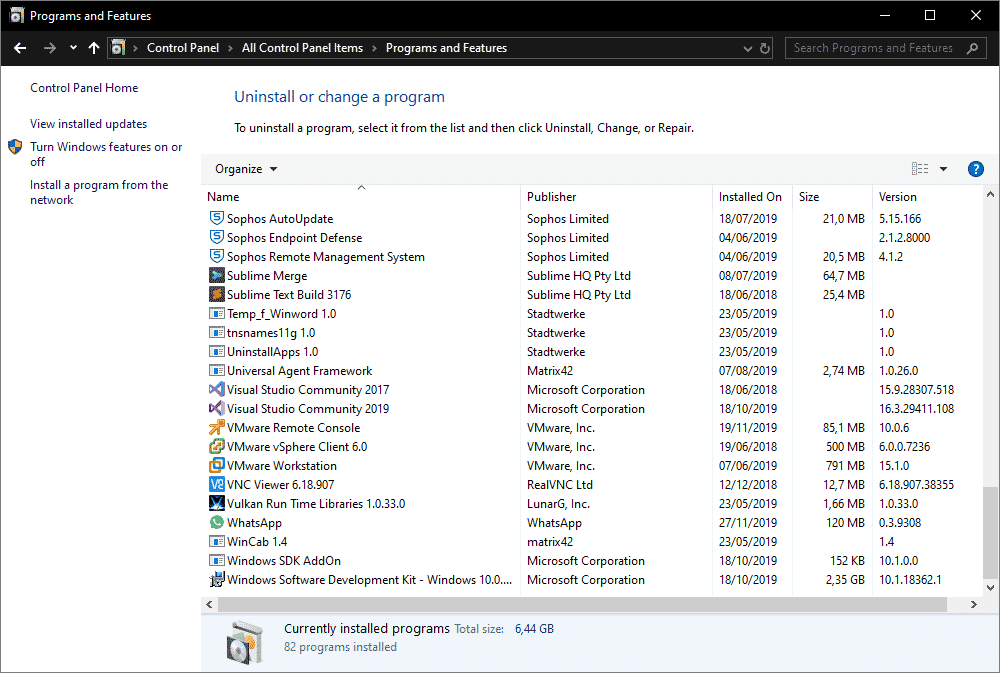This screenshot has height=673, width=1000.
Task: Select the Sophos Endpoint Defense icon
Action: click(217, 237)
